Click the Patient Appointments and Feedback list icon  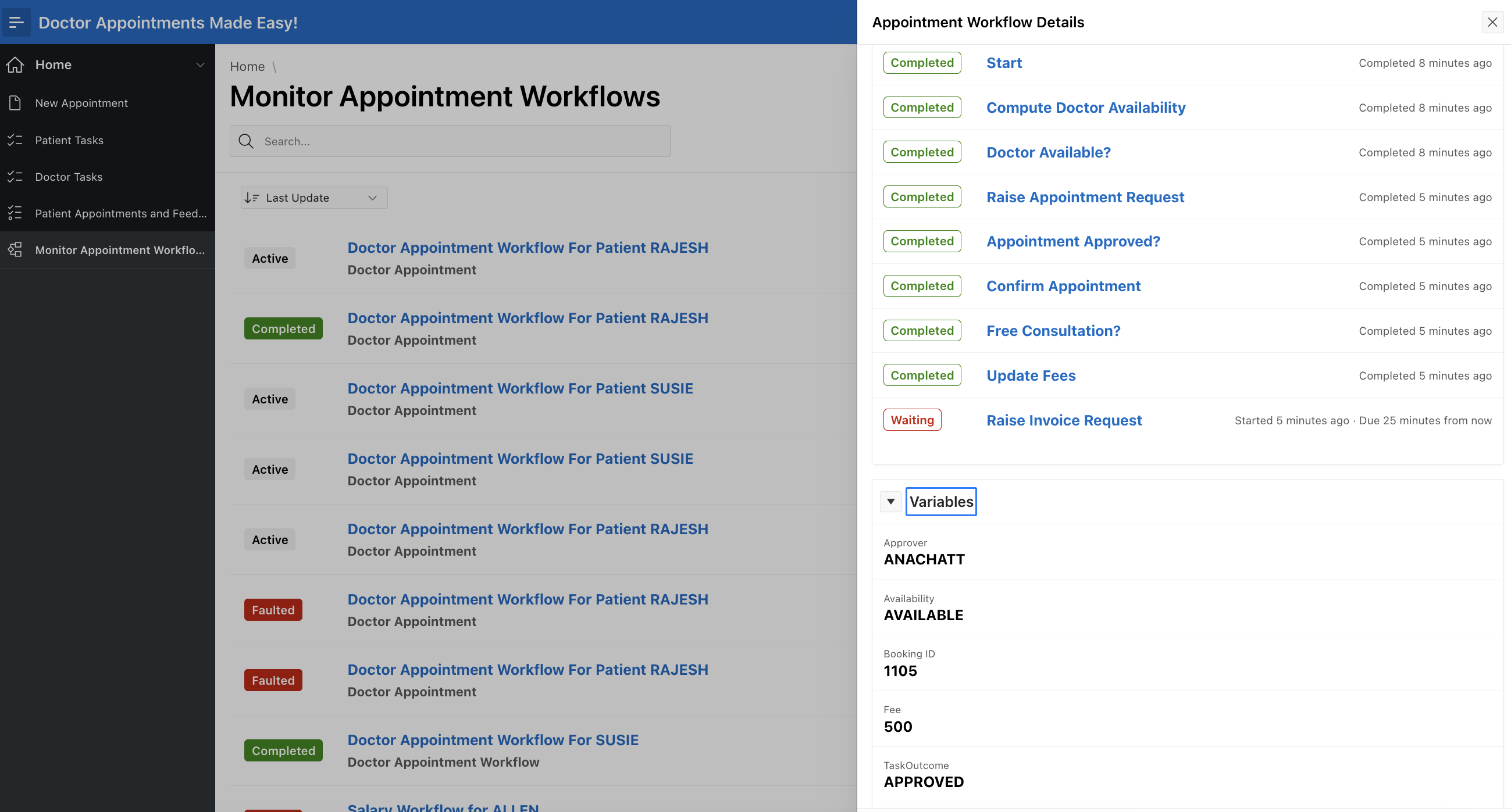point(15,213)
